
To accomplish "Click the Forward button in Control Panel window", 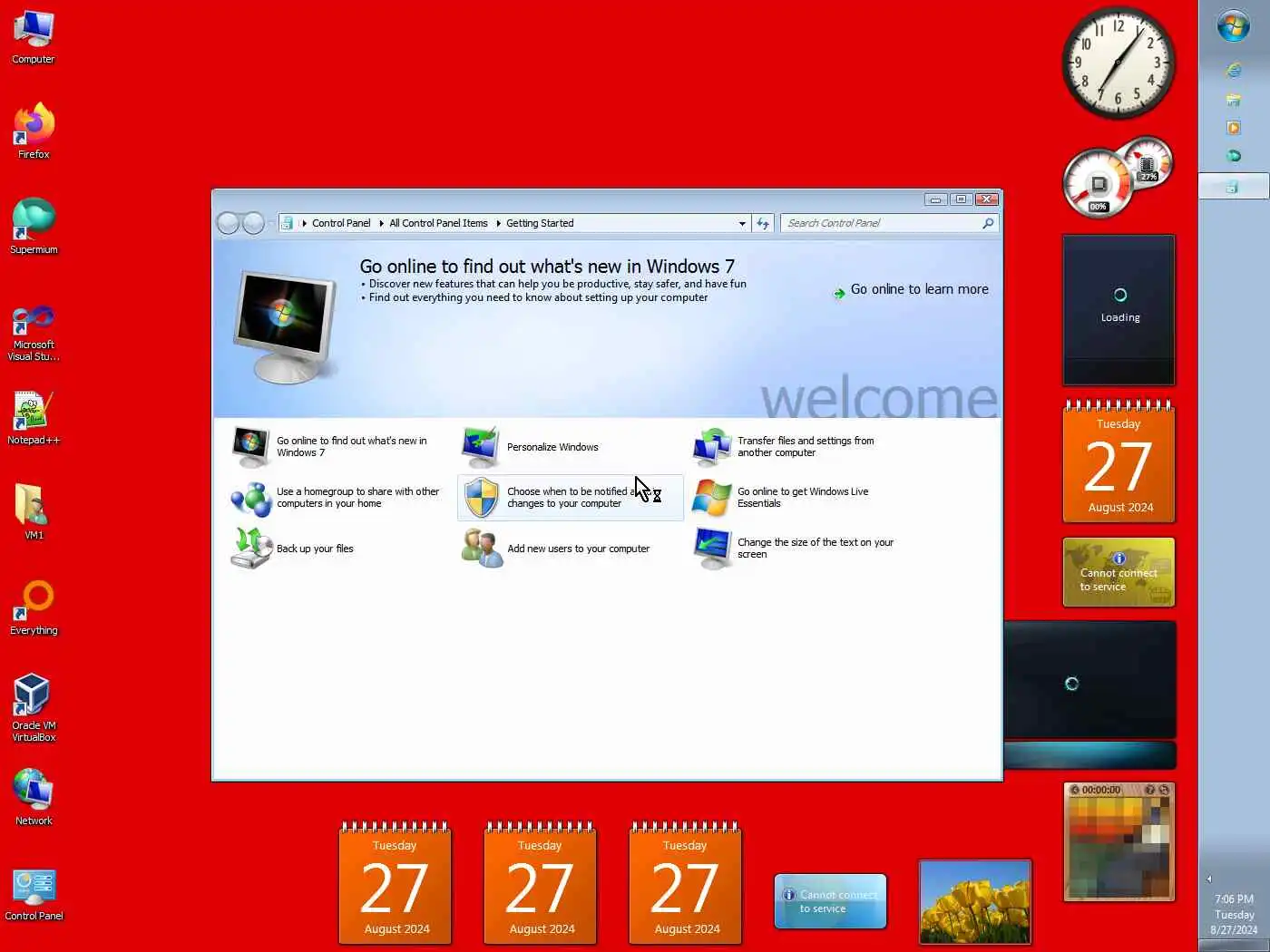I will point(254,223).
